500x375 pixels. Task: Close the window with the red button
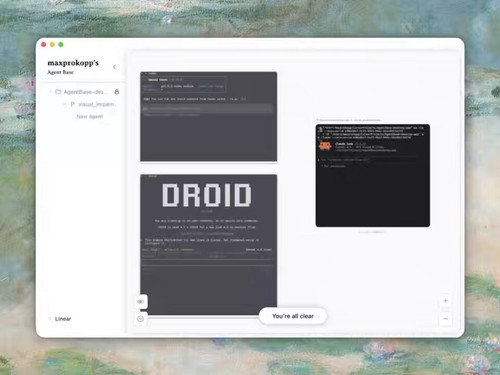tap(44, 45)
